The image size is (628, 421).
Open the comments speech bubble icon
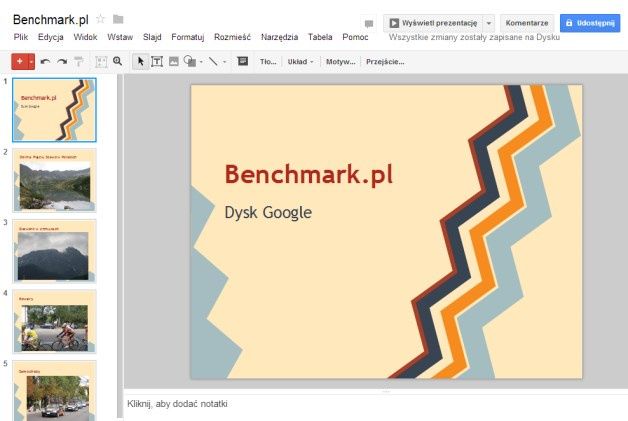[369, 24]
